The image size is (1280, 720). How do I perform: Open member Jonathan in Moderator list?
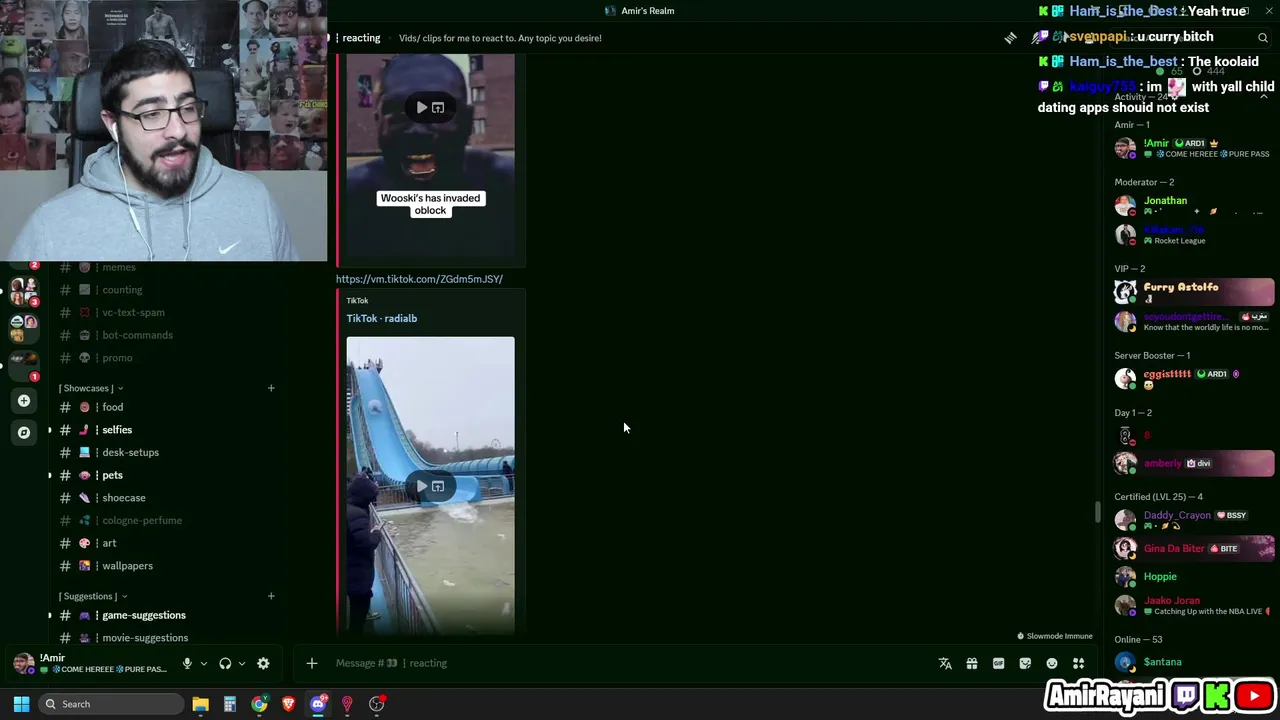1192,205
